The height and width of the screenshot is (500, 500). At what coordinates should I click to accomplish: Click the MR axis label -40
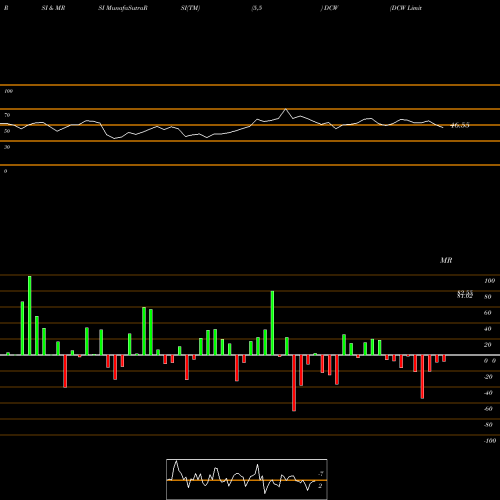click(x=488, y=393)
